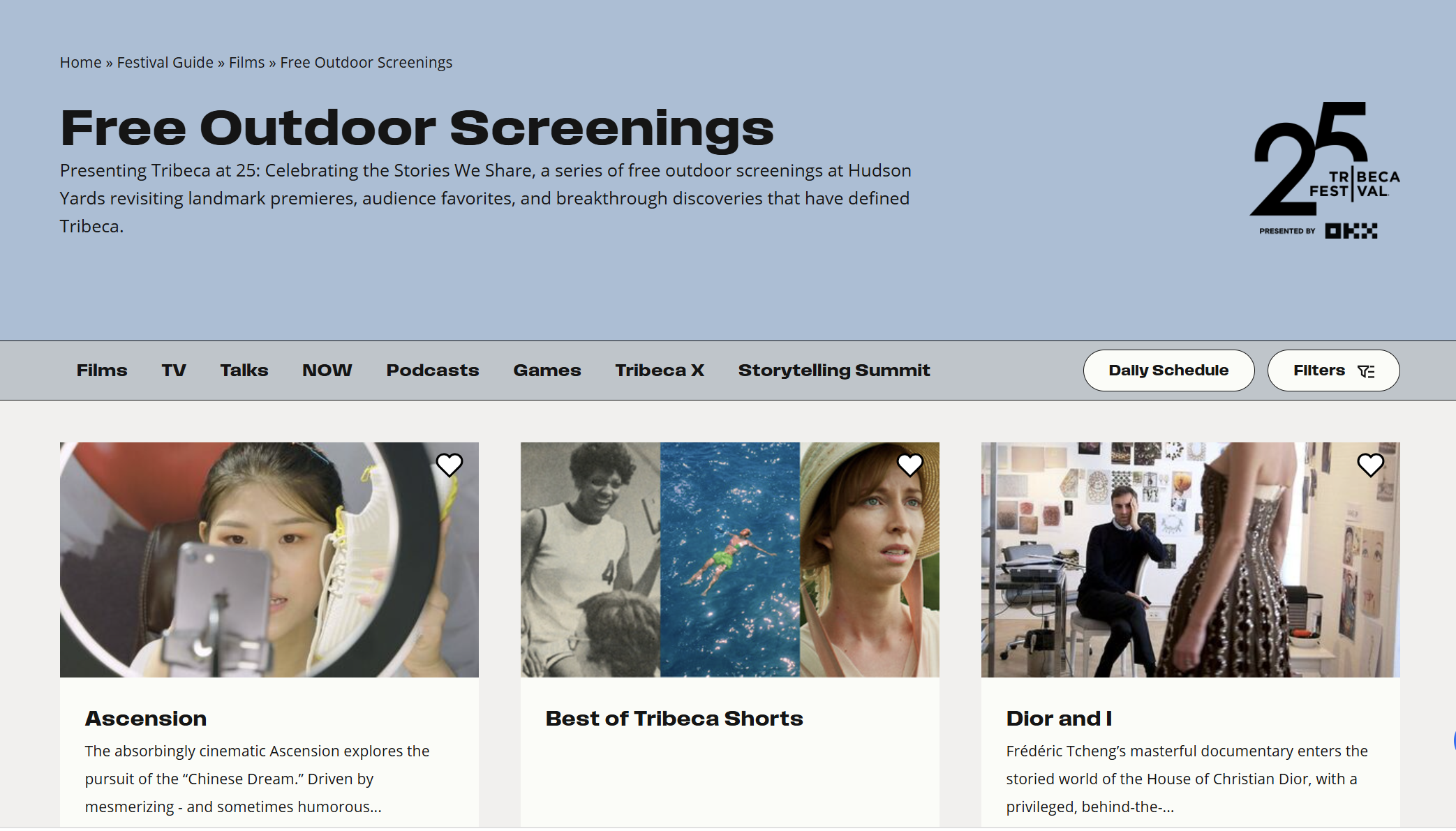
Task: Click Free Outdoor Screenings breadcrumb
Action: [x=366, y=63]
